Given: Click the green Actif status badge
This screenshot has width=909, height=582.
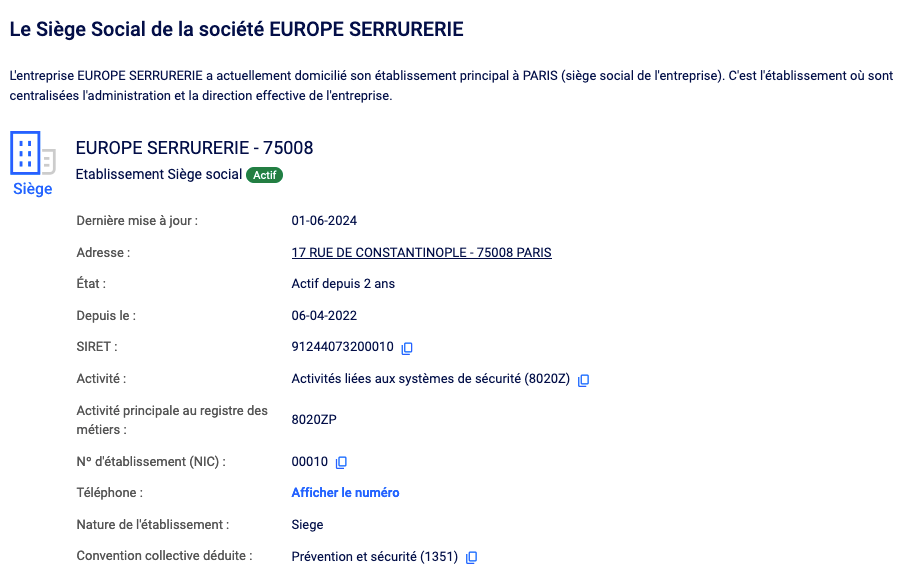Looking at the screenshot, I should pos(265,175).
